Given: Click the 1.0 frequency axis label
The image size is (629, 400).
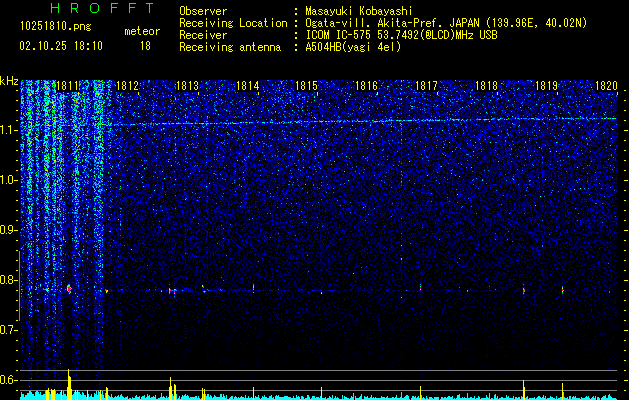Looking at the screenshot, I should (7, 181).
